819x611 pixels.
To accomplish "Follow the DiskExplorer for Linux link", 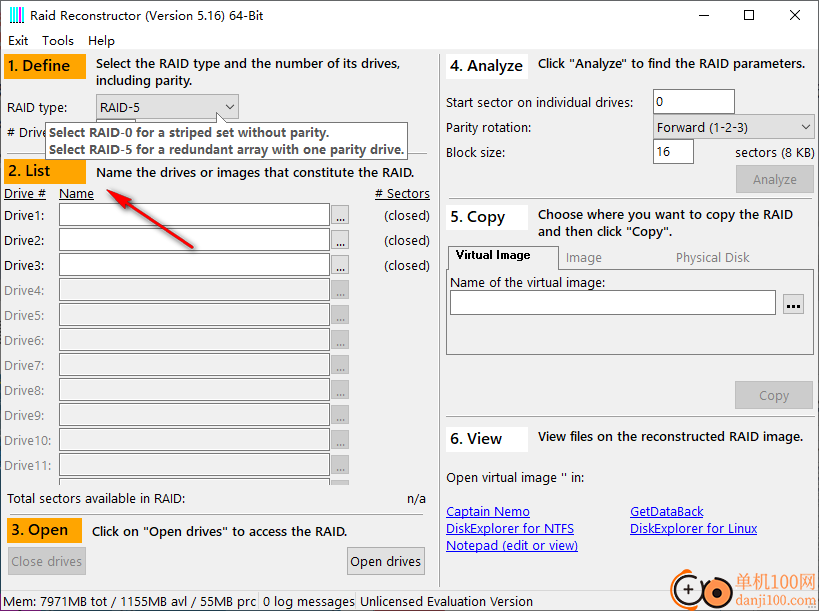I will point(693,528).
